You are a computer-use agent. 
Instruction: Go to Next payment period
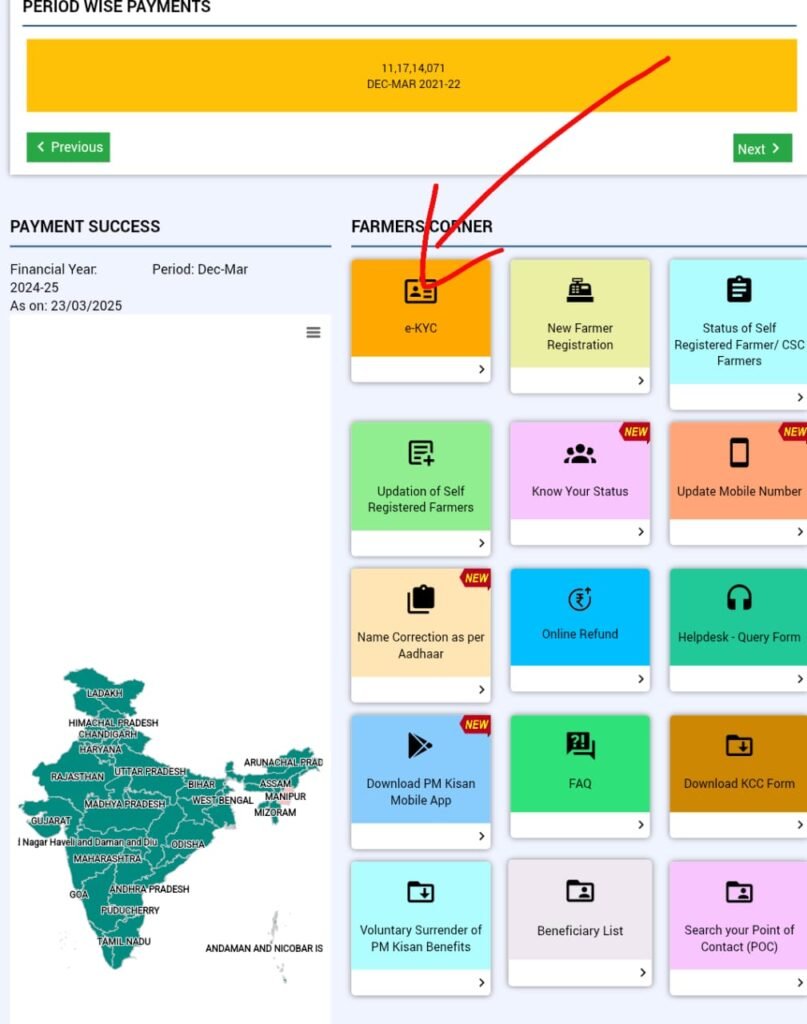(x=762, y=148)
